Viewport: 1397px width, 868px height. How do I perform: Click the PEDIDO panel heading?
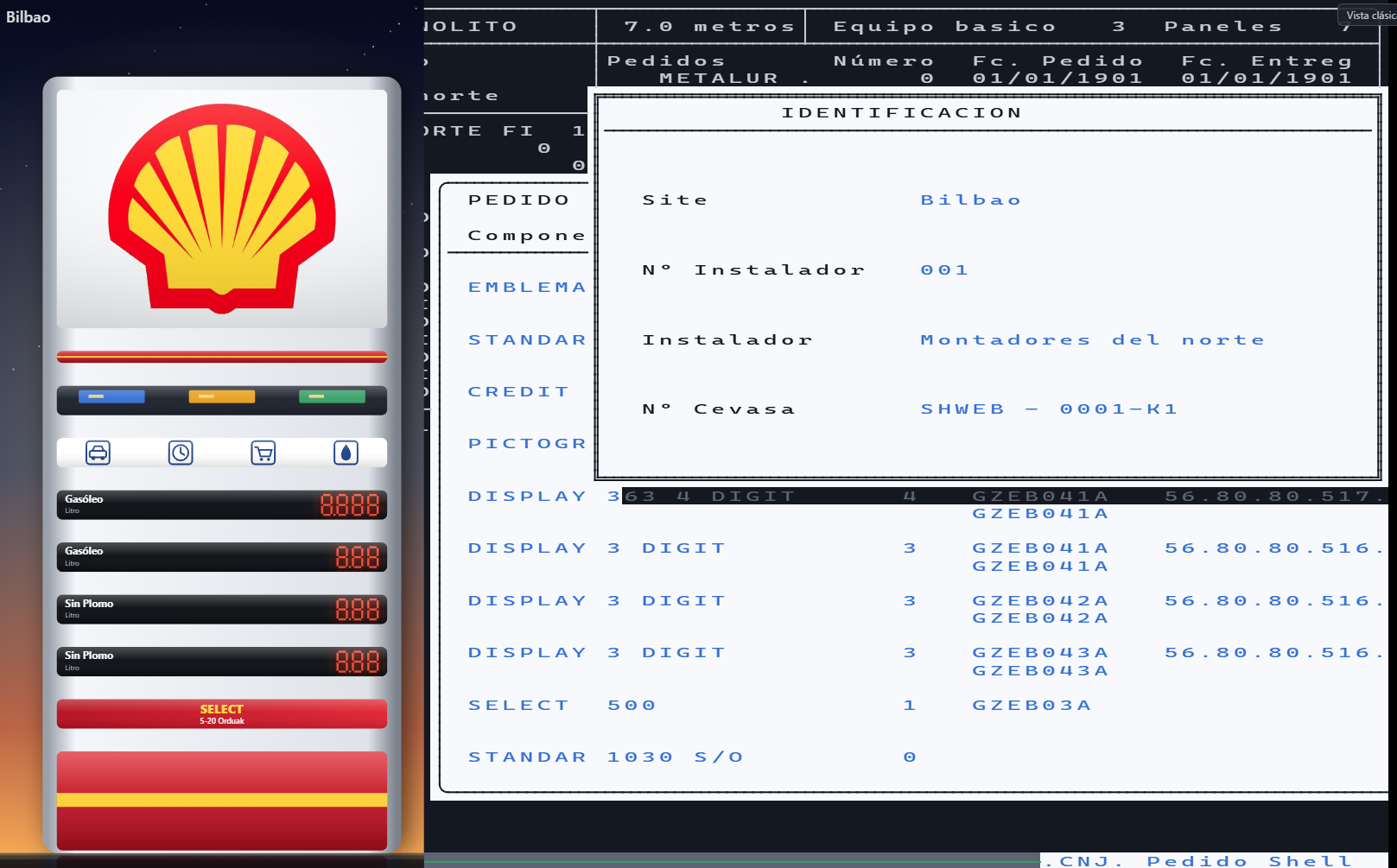[518, 200]
